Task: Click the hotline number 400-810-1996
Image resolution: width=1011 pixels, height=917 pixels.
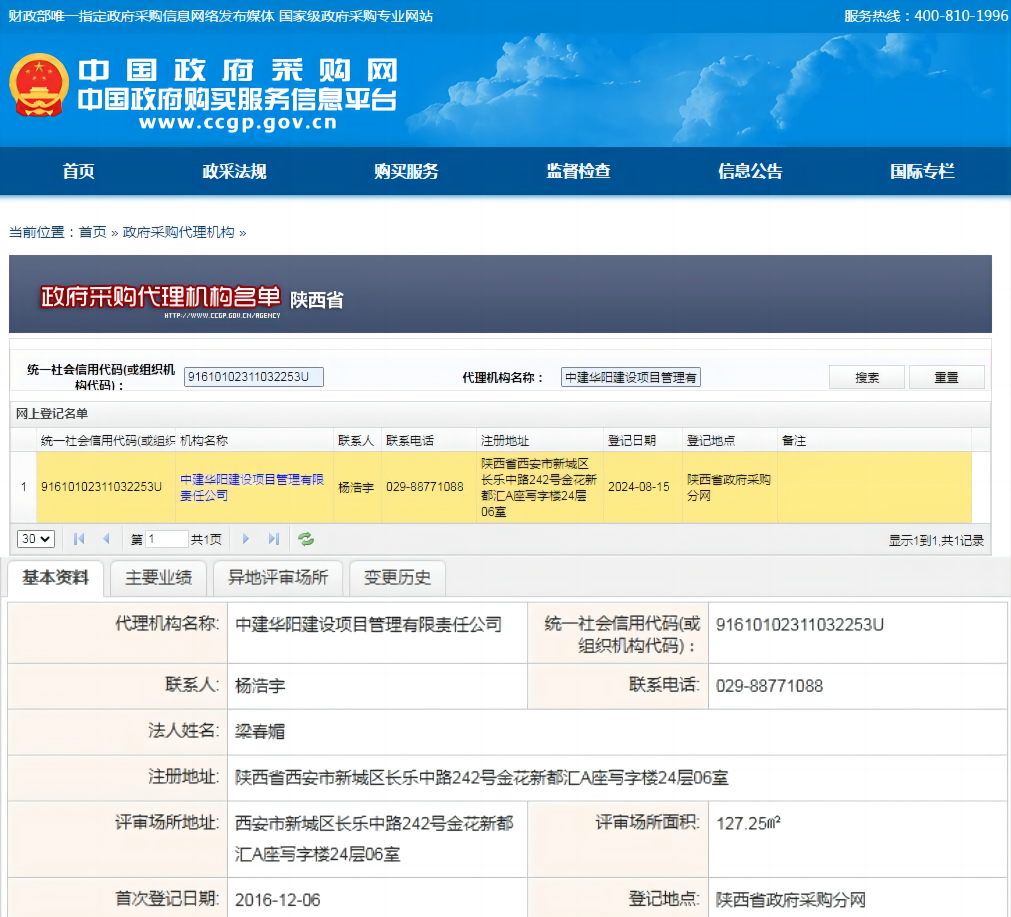Action: (x=961, y=16)
